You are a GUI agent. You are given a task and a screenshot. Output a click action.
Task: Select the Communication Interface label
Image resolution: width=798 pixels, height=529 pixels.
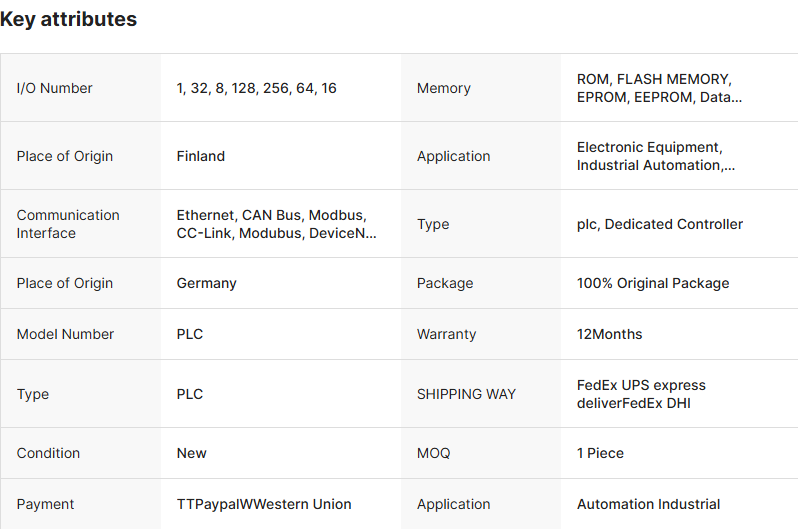pyautogui.click(x=68, y=224)
